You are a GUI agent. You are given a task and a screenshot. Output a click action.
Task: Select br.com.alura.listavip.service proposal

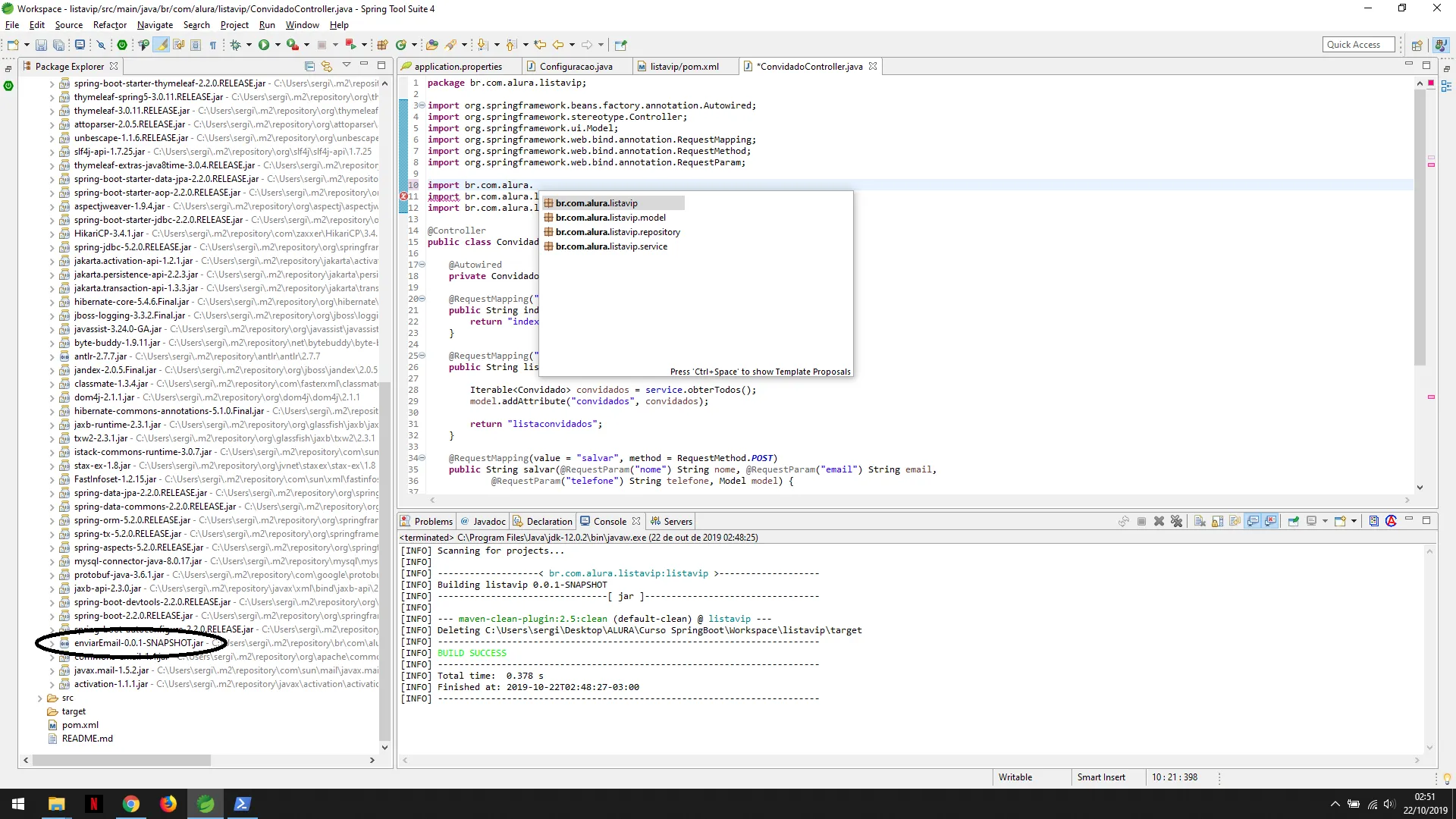[x=611, y=246]
